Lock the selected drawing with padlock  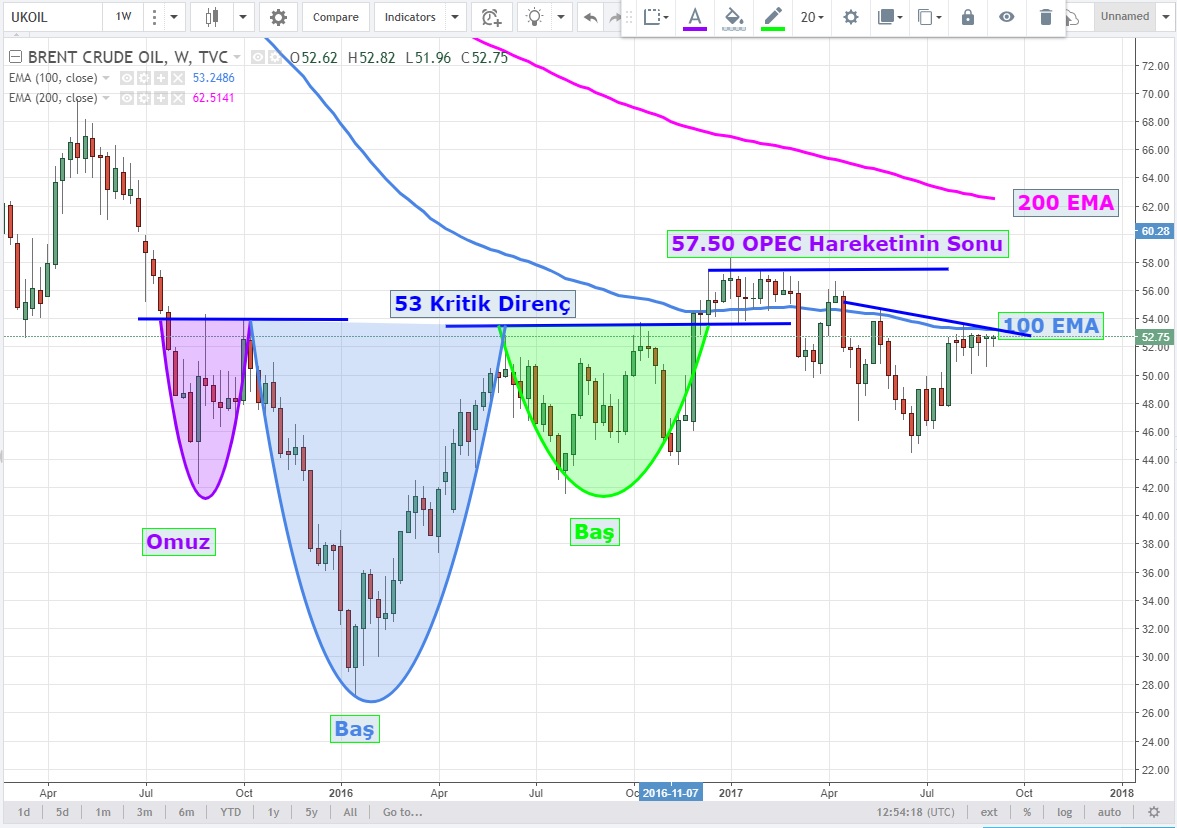click(967, 17)
